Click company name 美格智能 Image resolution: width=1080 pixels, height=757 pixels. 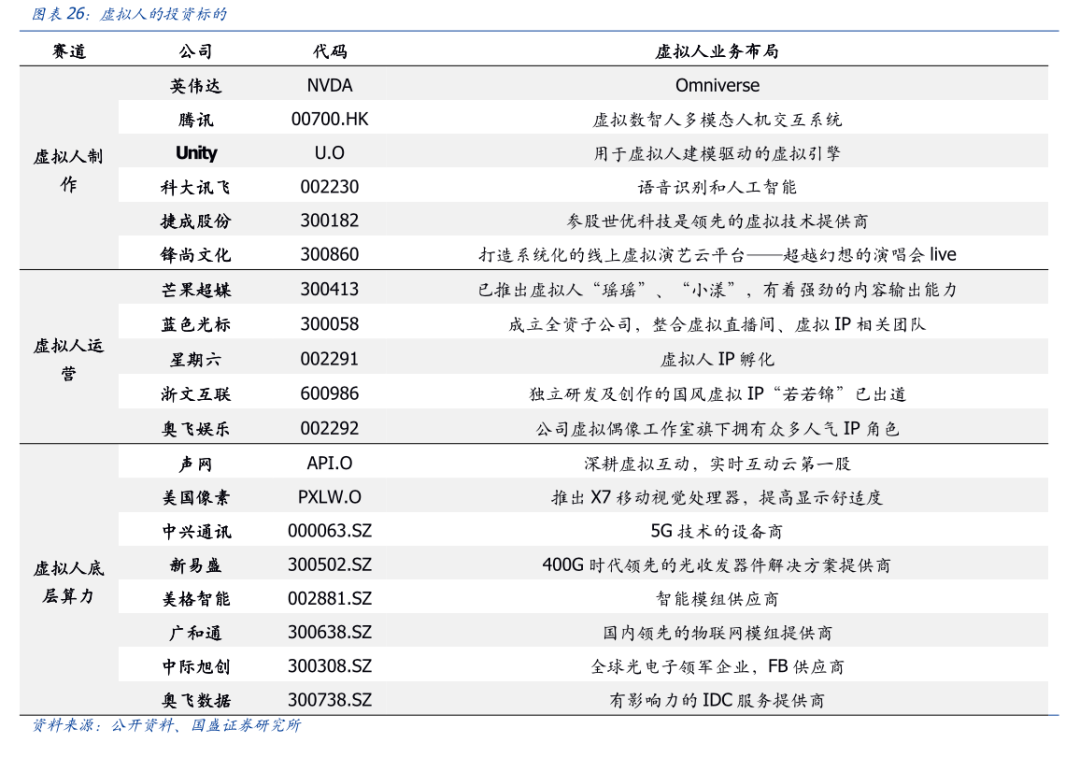(x=196, y=599)
